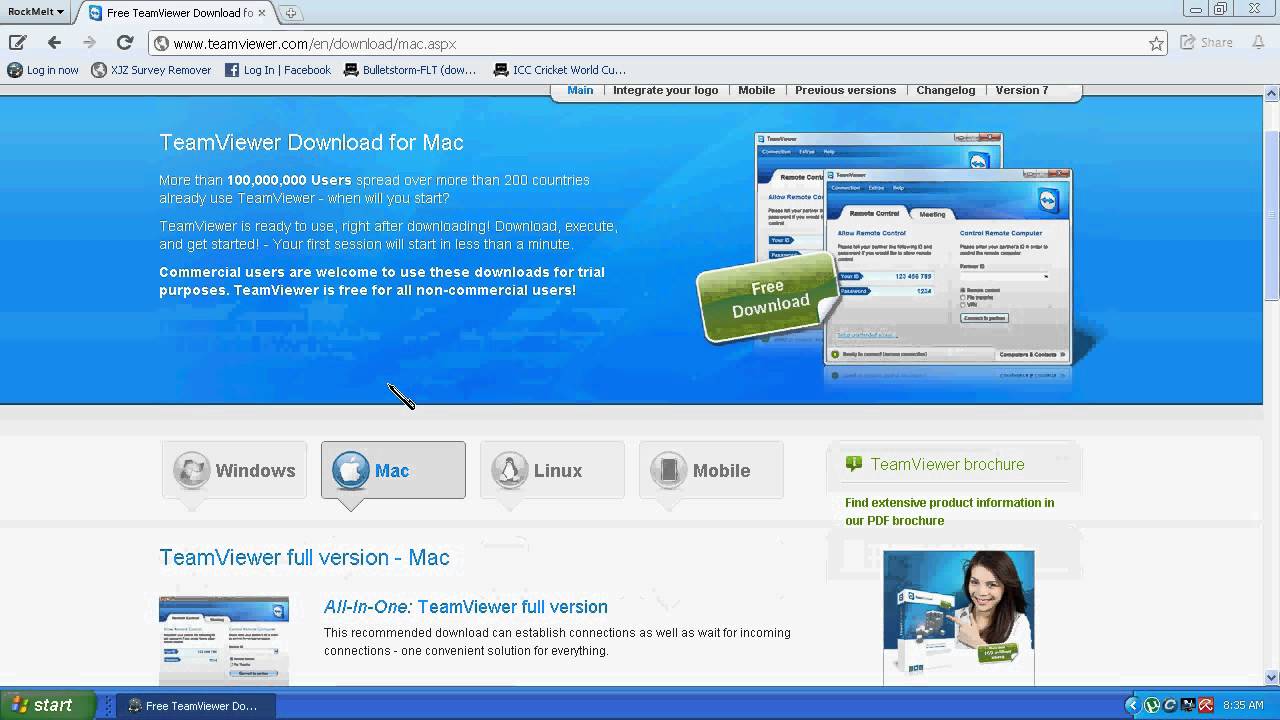Click 'All-In-One: TeamViewer full version' link
The height and width of the screenshot is (720, 1280).
pyautogui.click(x=465, y=607)
